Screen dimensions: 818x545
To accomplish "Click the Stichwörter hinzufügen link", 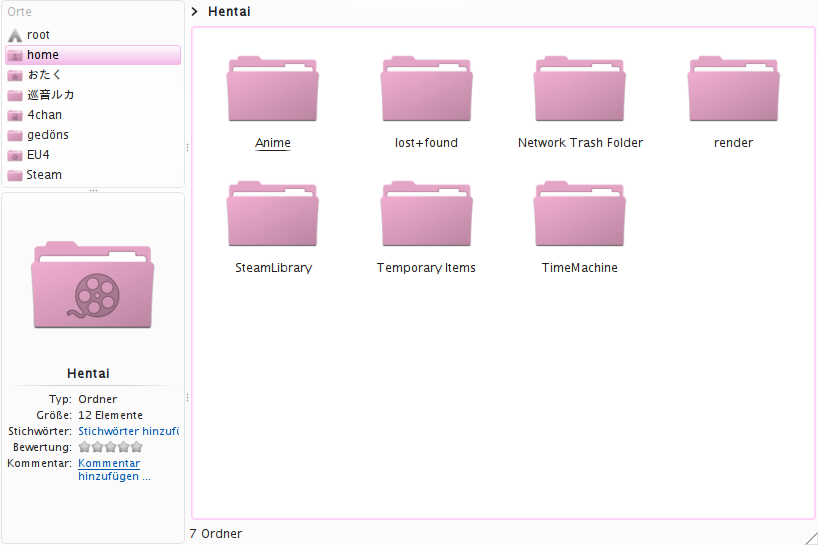I will pyautogui.click(x=128, y=431).
